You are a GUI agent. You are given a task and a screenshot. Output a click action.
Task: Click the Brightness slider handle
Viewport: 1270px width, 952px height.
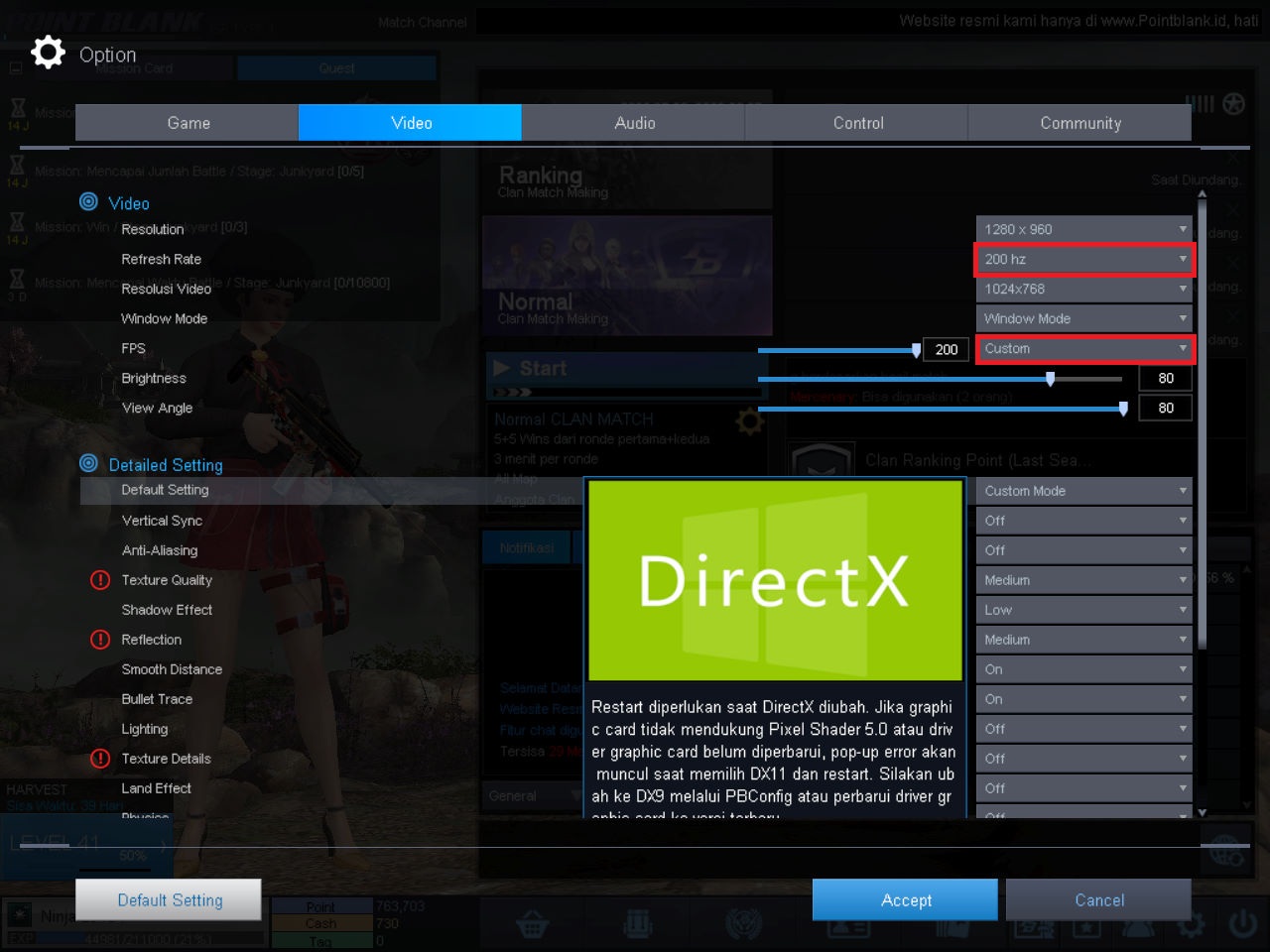[x=1050, y=379]
